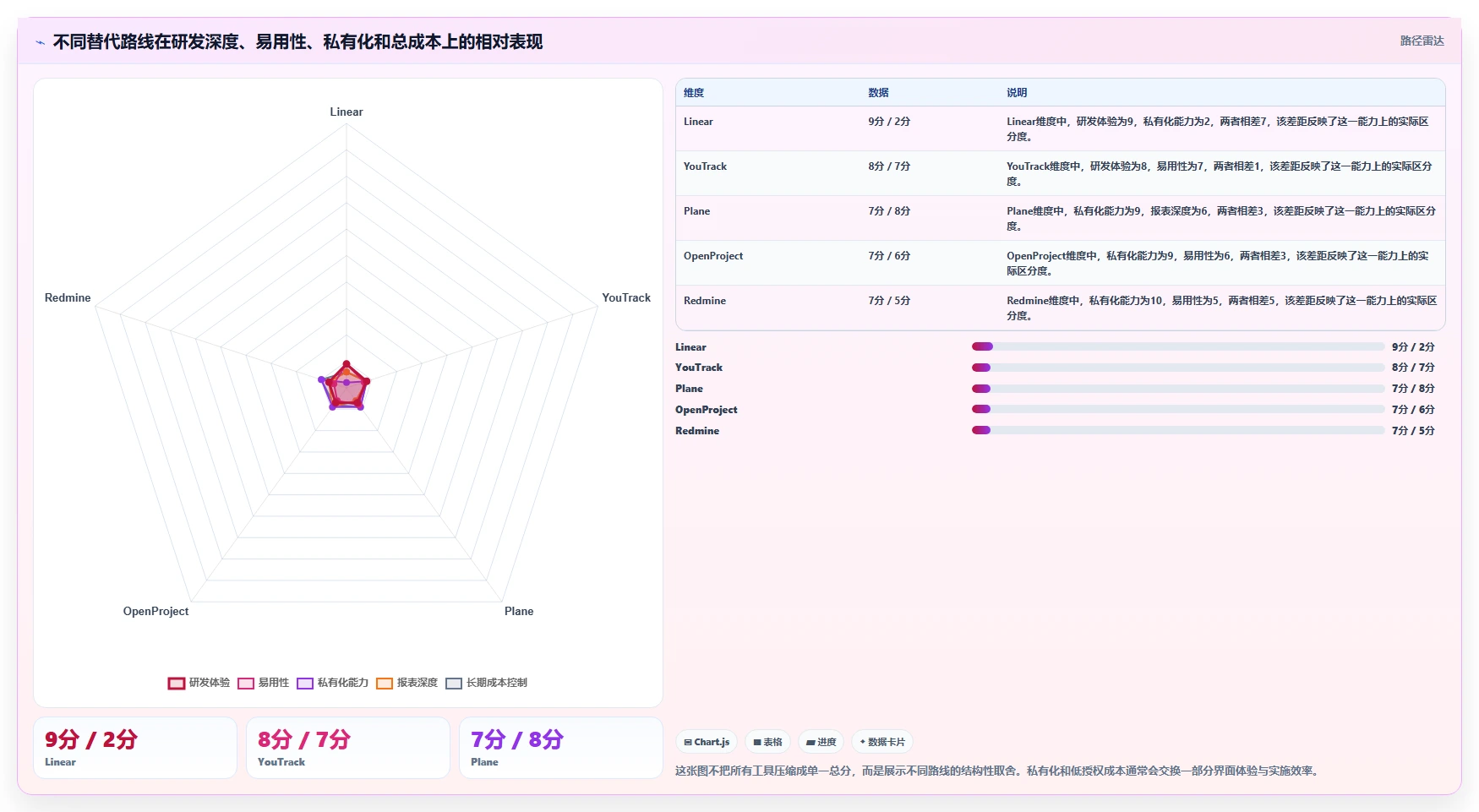The image size is (1479, 812).
Task: Click the Linear progress bar
Action: [1178, 346]
